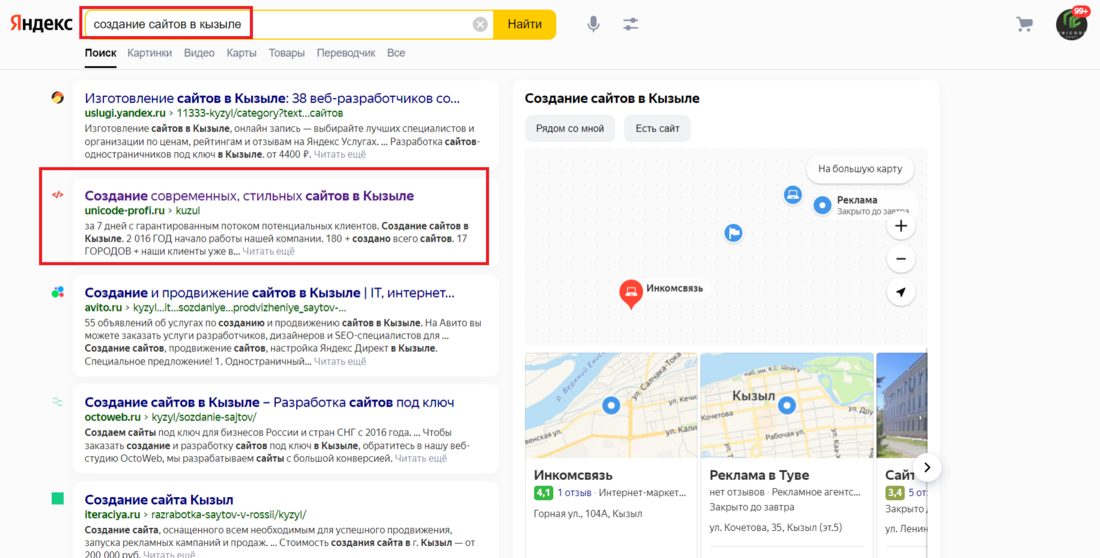This screenshot has width=1100, height=558.
Task: Click the Яндекс logo
Action: 41,23
